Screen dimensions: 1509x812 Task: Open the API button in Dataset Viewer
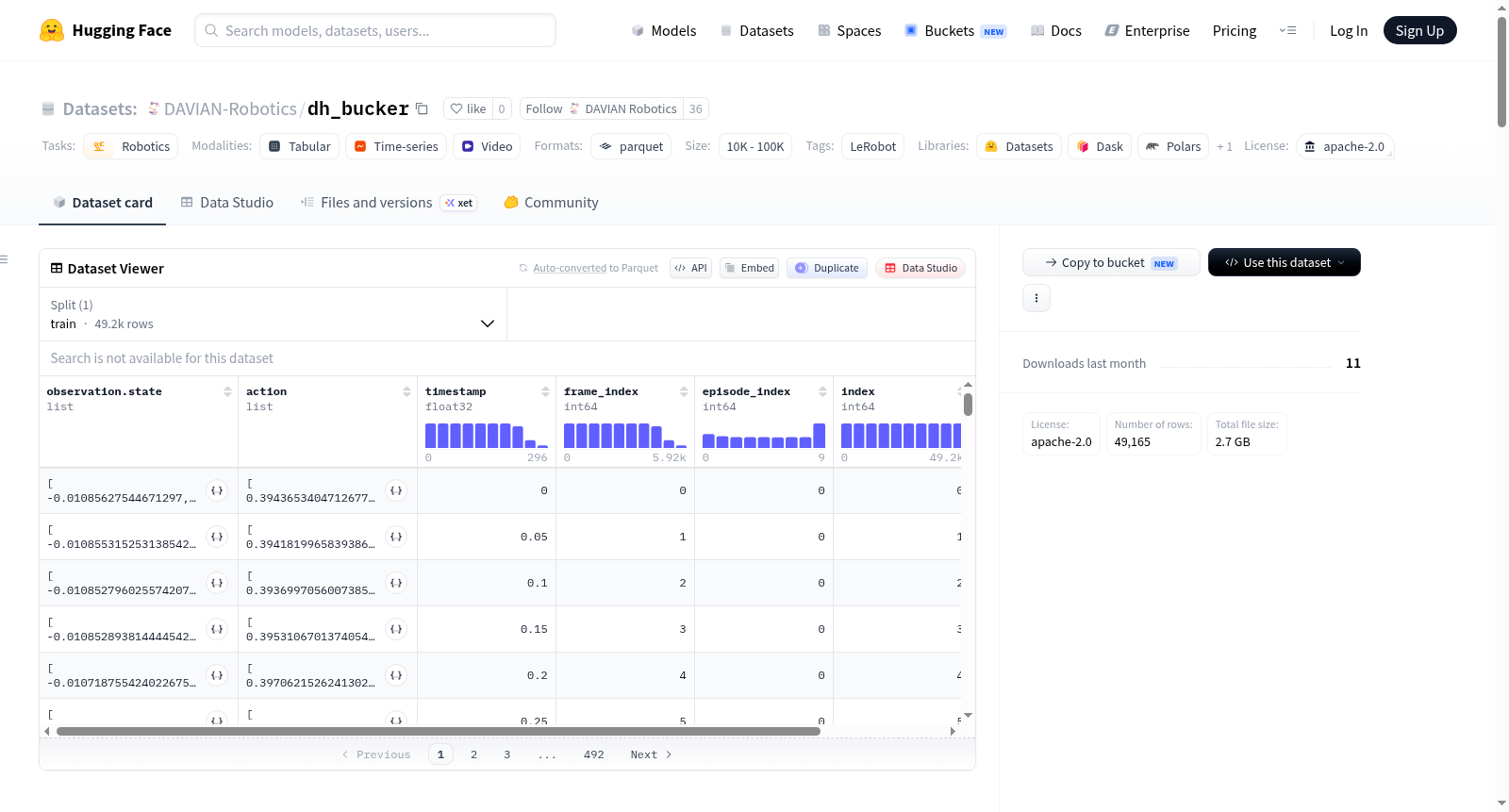pos(690,268)
